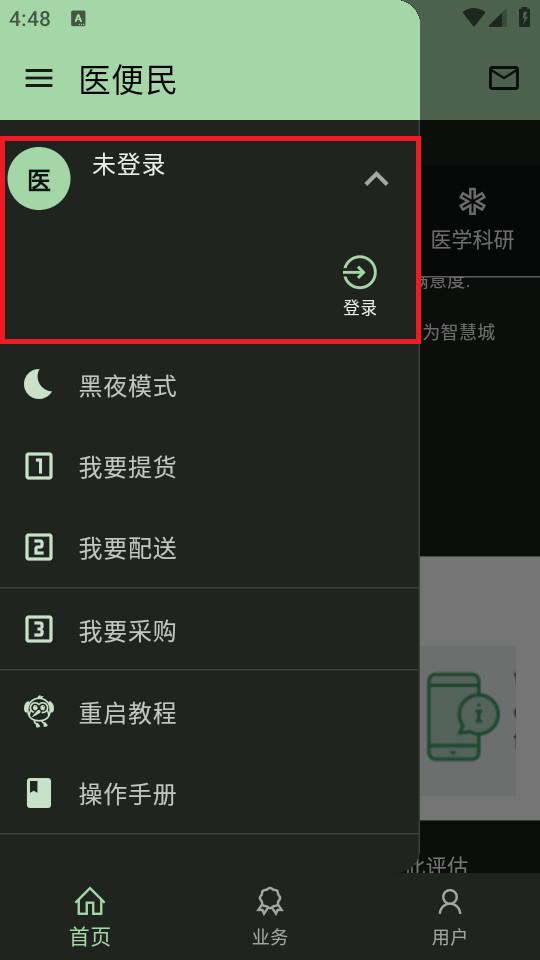Tap the 未登录 account label

[129, 165]
